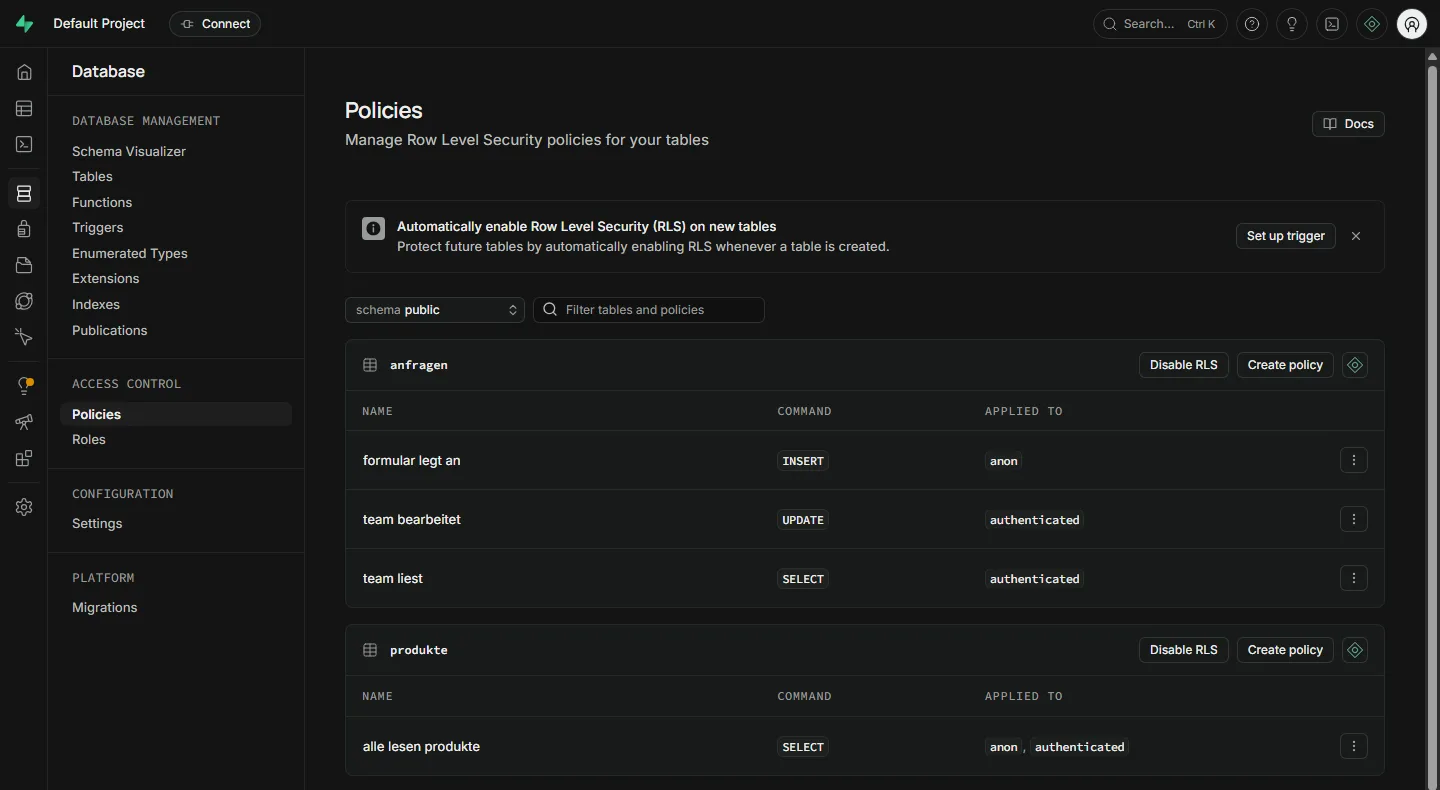Select the Database icon in the sidebar
This screenshot has width=1440, height=790.
(x=24, y=193)
